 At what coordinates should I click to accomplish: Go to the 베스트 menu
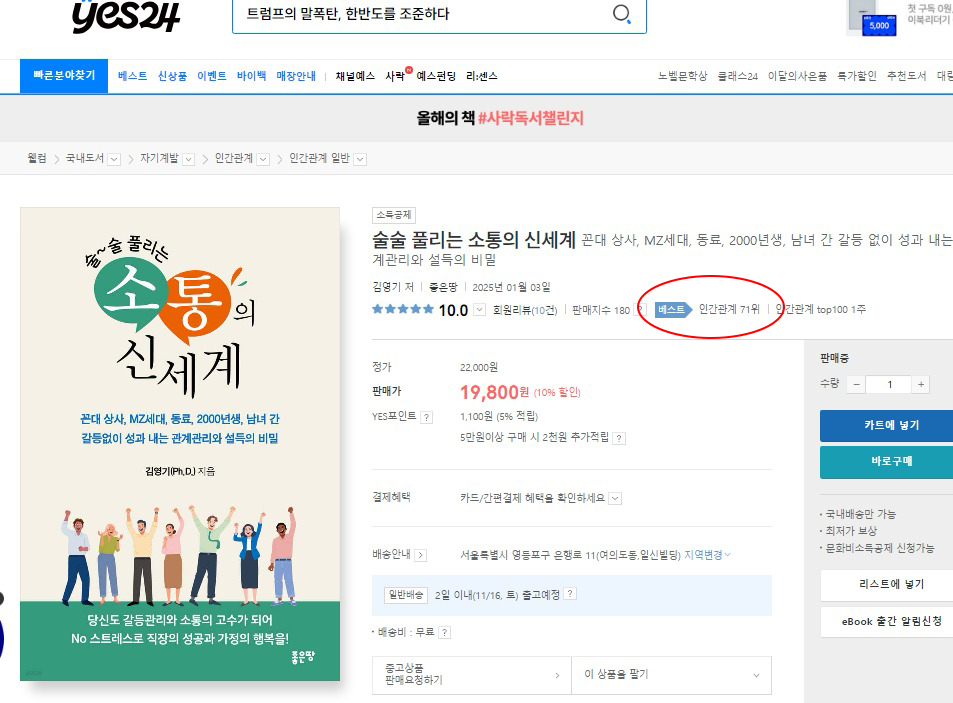tap(132, 76)
